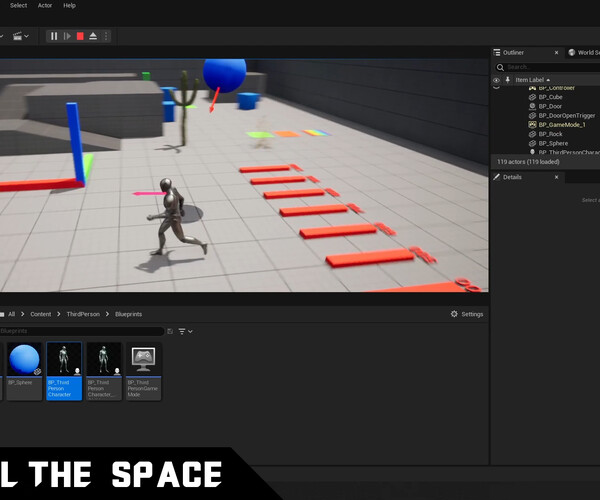Select BP_Cube in the Outliner

[x=550, y=97]
